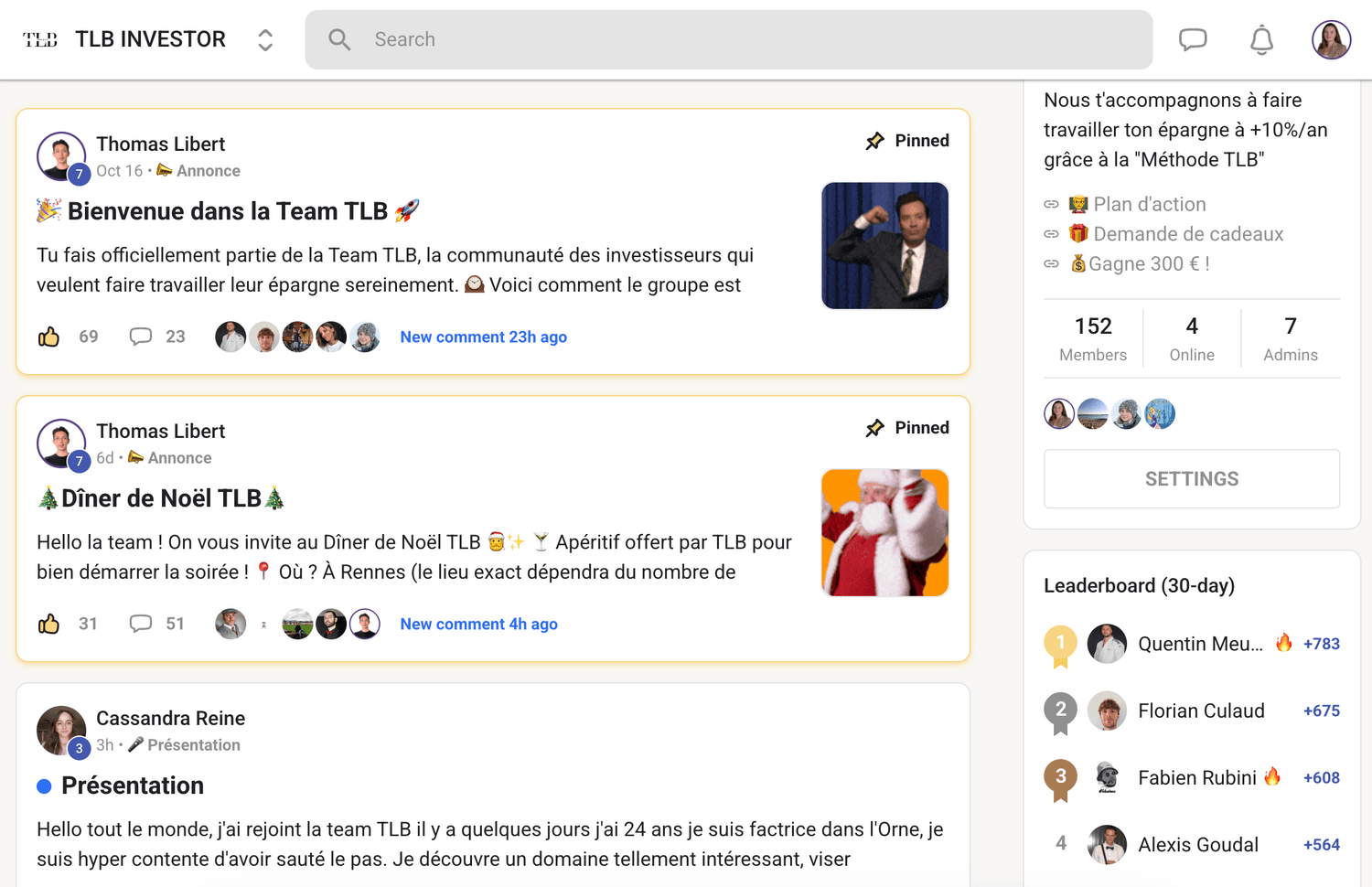Open the Jimmy Fallon post thumbnail
1372x887 pixels.
pyautogui.click(x=884, y=245)
